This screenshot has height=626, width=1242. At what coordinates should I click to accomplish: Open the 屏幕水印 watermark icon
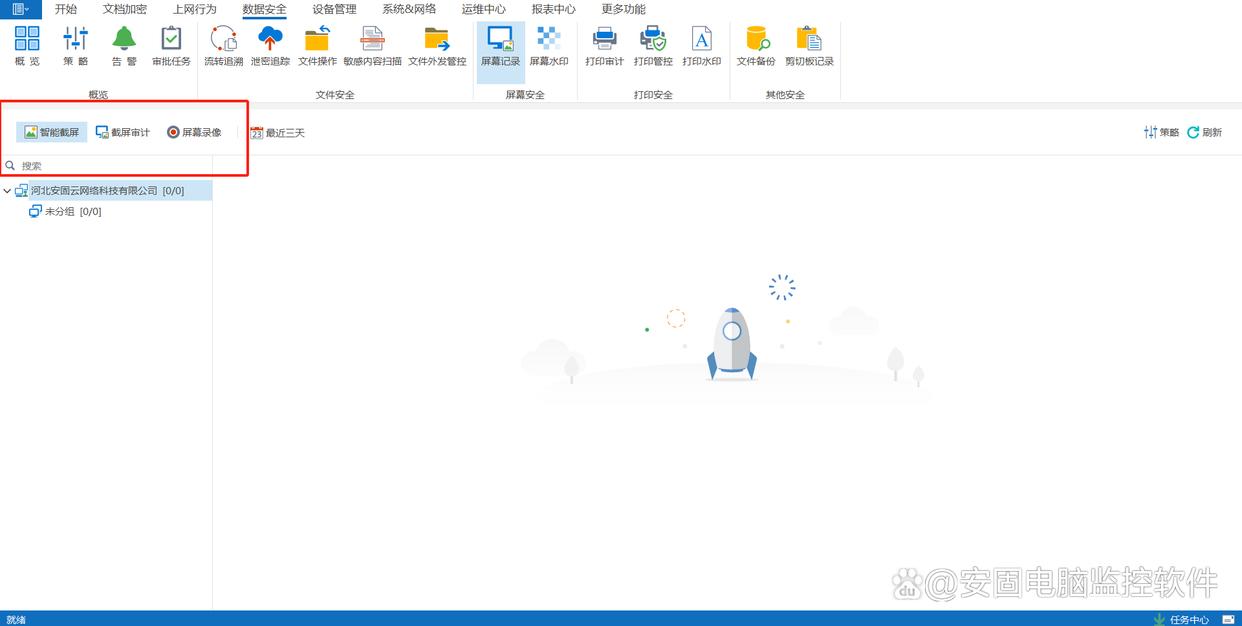[x=549, y=47]
